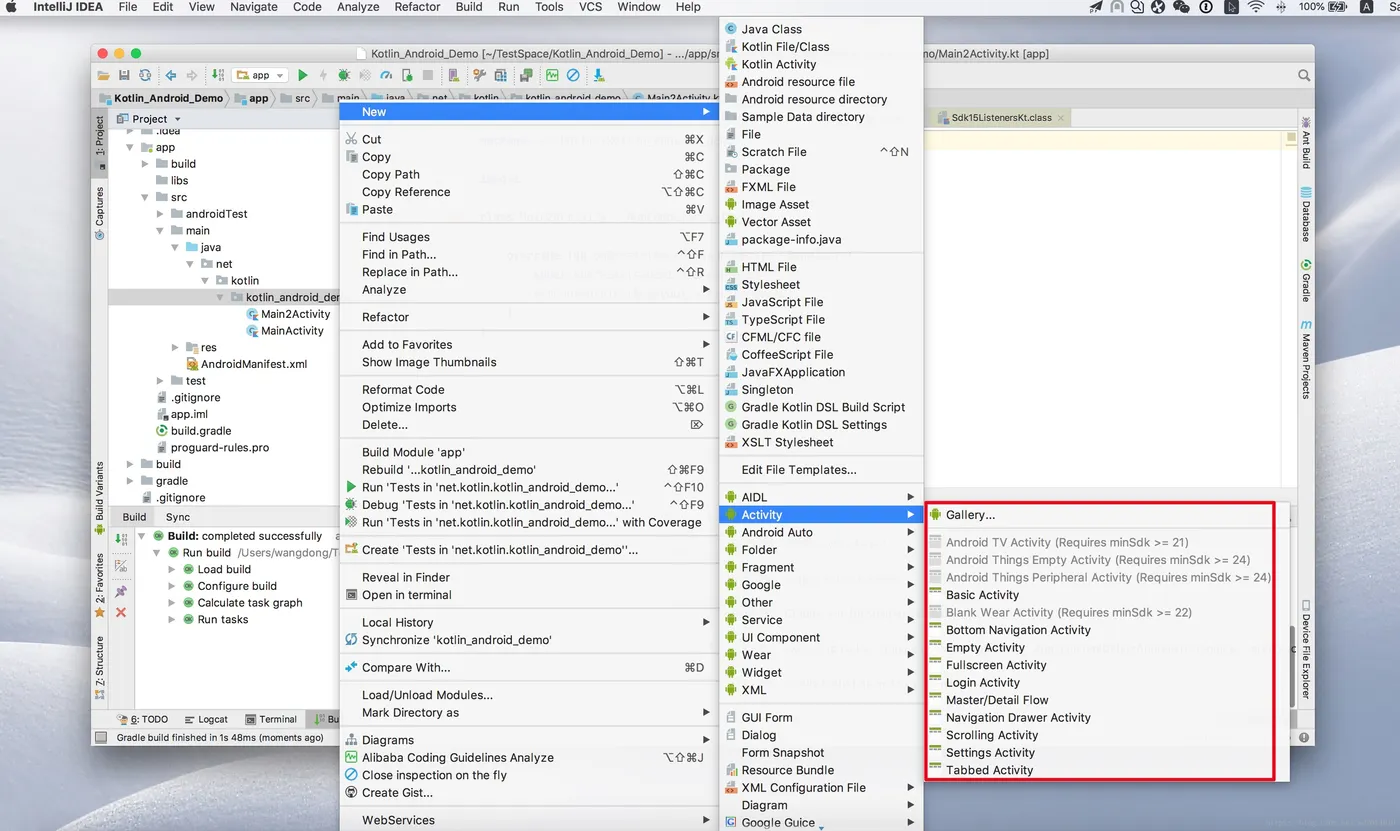
Task: Click the Profile app gauge icon
Action: tap(387, 75)
